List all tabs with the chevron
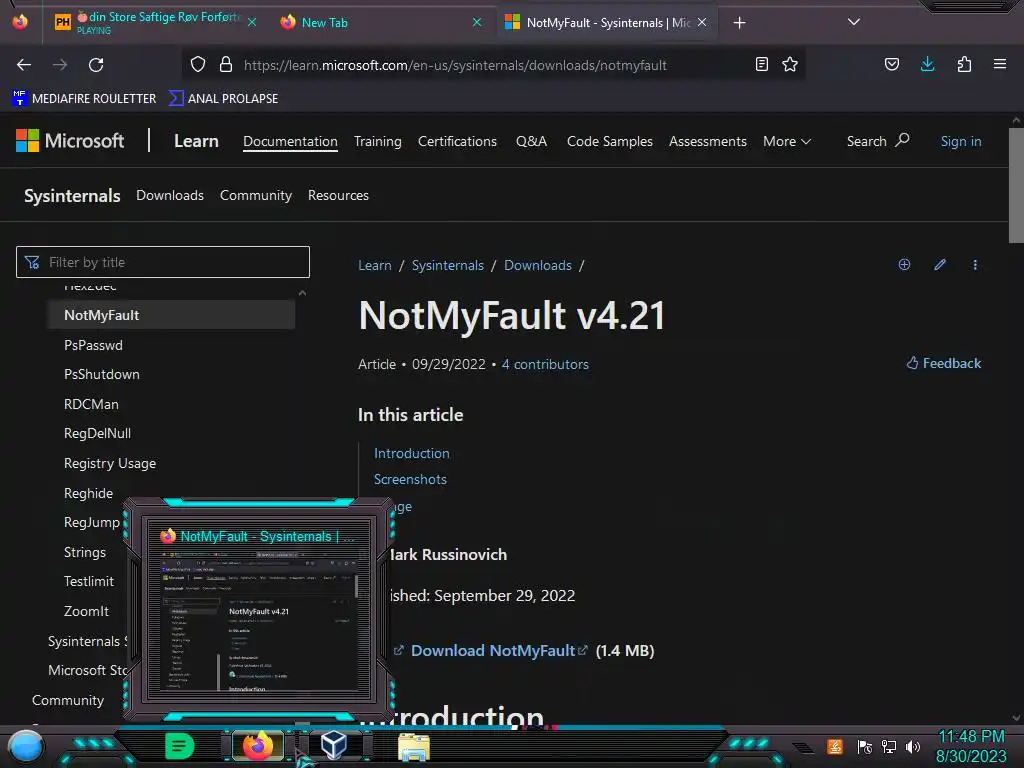The height and width of the screenshot is (768, 1024). pos(854,22)
